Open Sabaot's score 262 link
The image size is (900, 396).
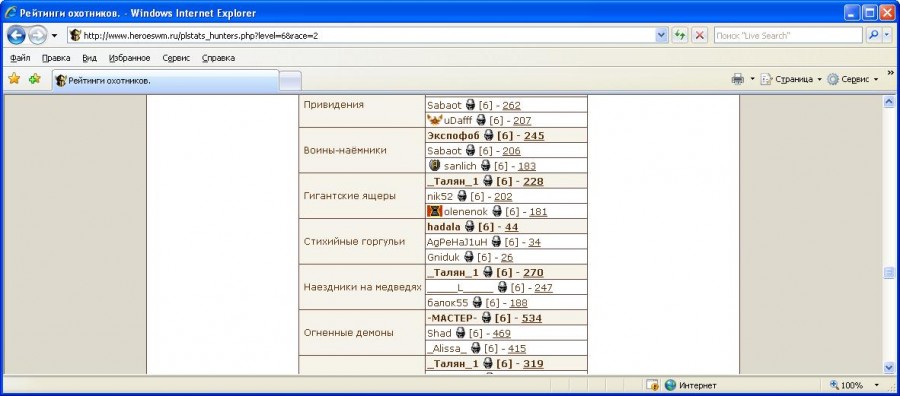pyautogui.click(x=511, y=106)
